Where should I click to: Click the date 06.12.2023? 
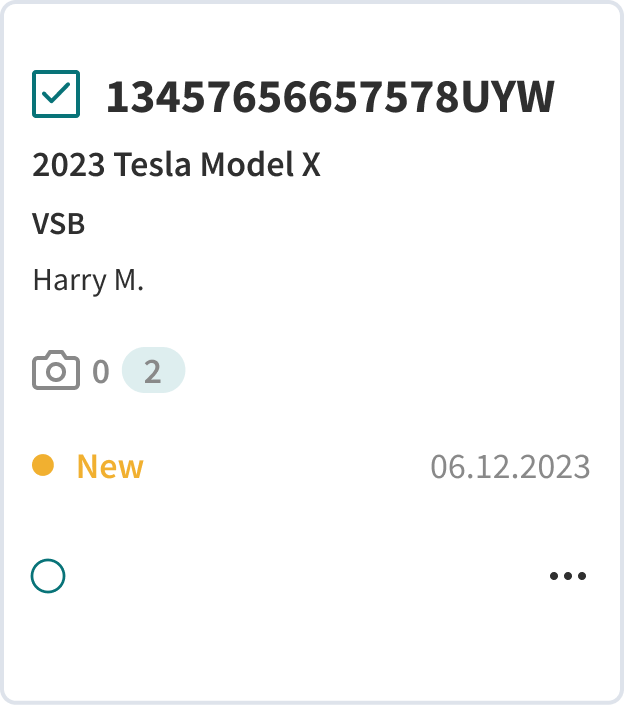tap(510, 467)
